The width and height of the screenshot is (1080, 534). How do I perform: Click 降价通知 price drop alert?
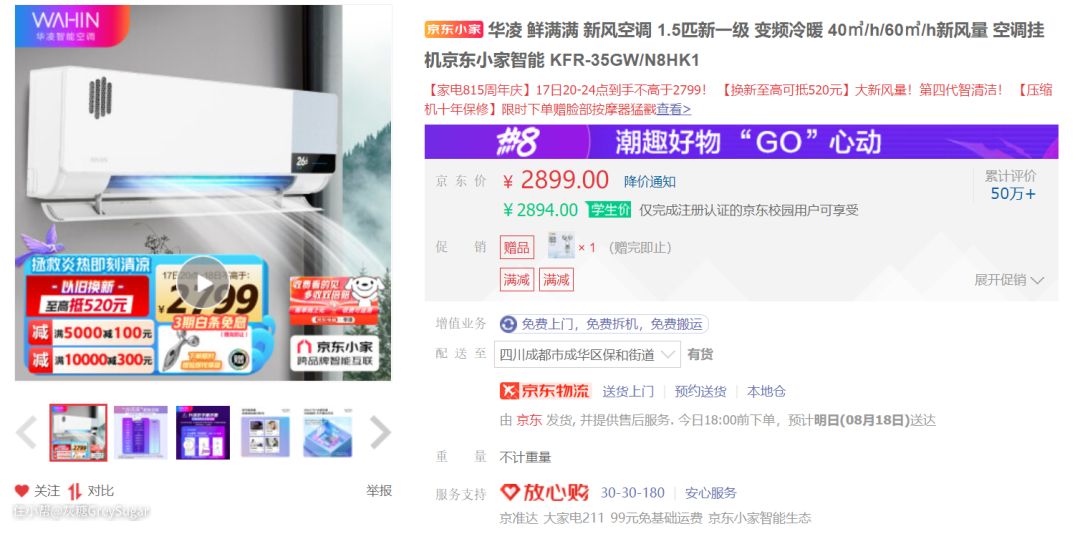650,182
